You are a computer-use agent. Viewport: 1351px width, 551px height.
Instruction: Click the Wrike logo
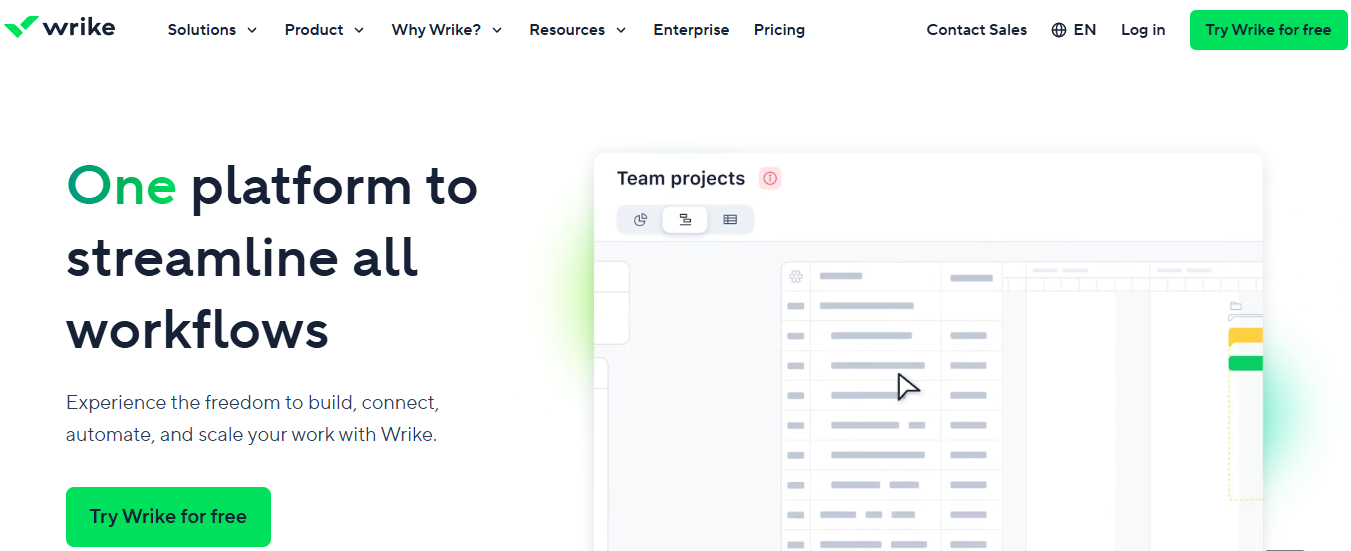(x=60, y=27)
